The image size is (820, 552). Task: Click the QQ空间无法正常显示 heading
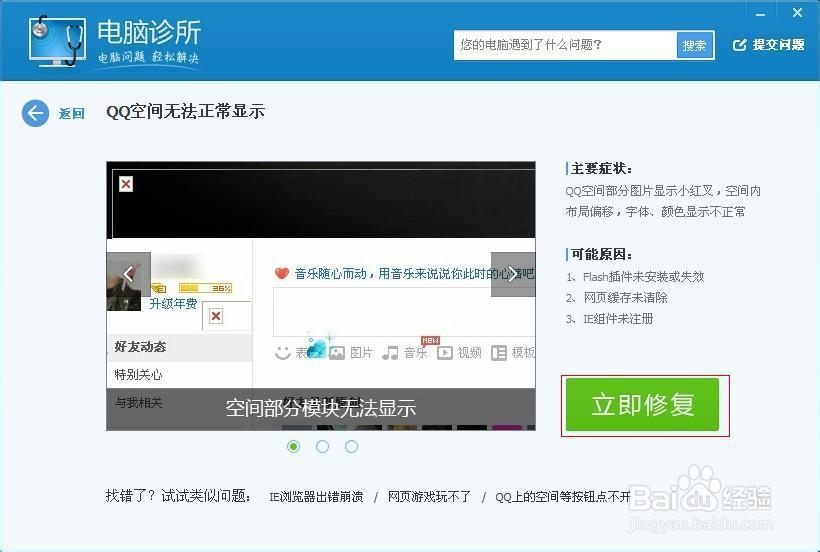185,111
